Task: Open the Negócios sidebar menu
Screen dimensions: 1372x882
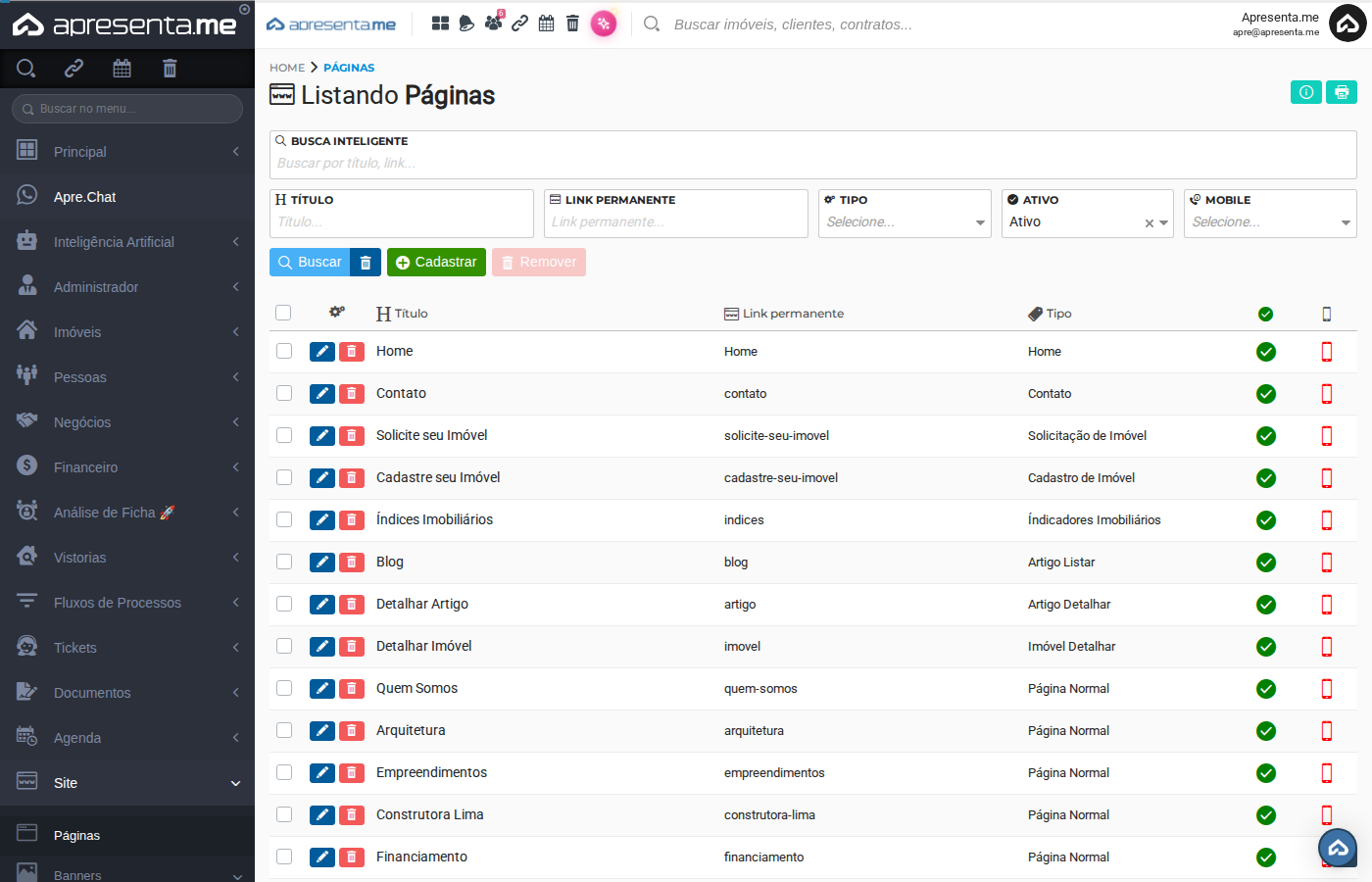Action: [x=127, y=422]
